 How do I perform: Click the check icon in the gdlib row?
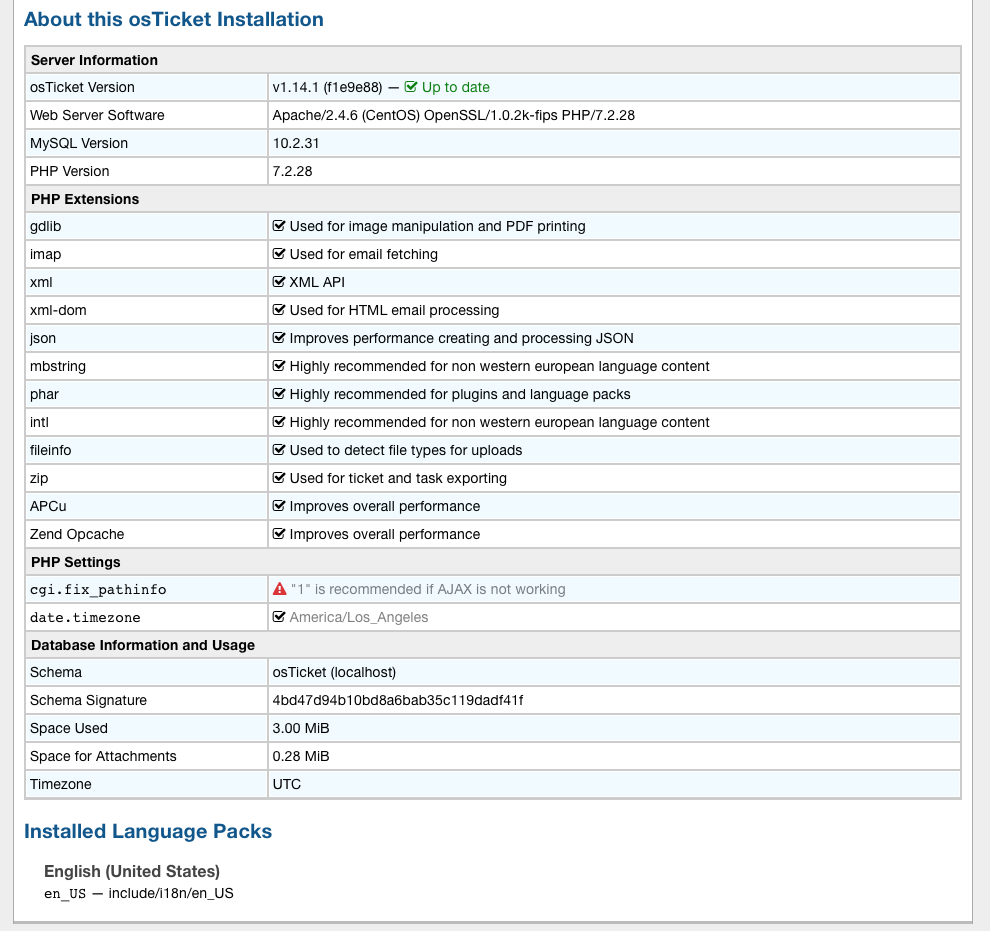point(280,226)
